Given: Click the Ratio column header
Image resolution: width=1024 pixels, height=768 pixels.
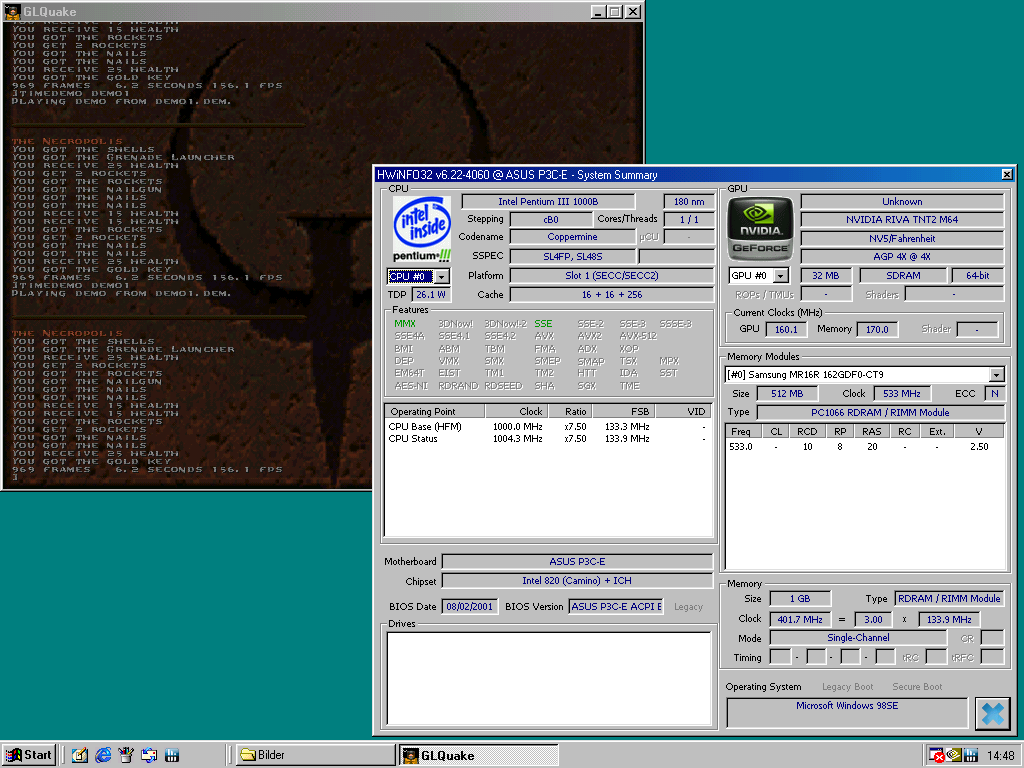Looking at the screenshot, I should click(x=569, y=411).
